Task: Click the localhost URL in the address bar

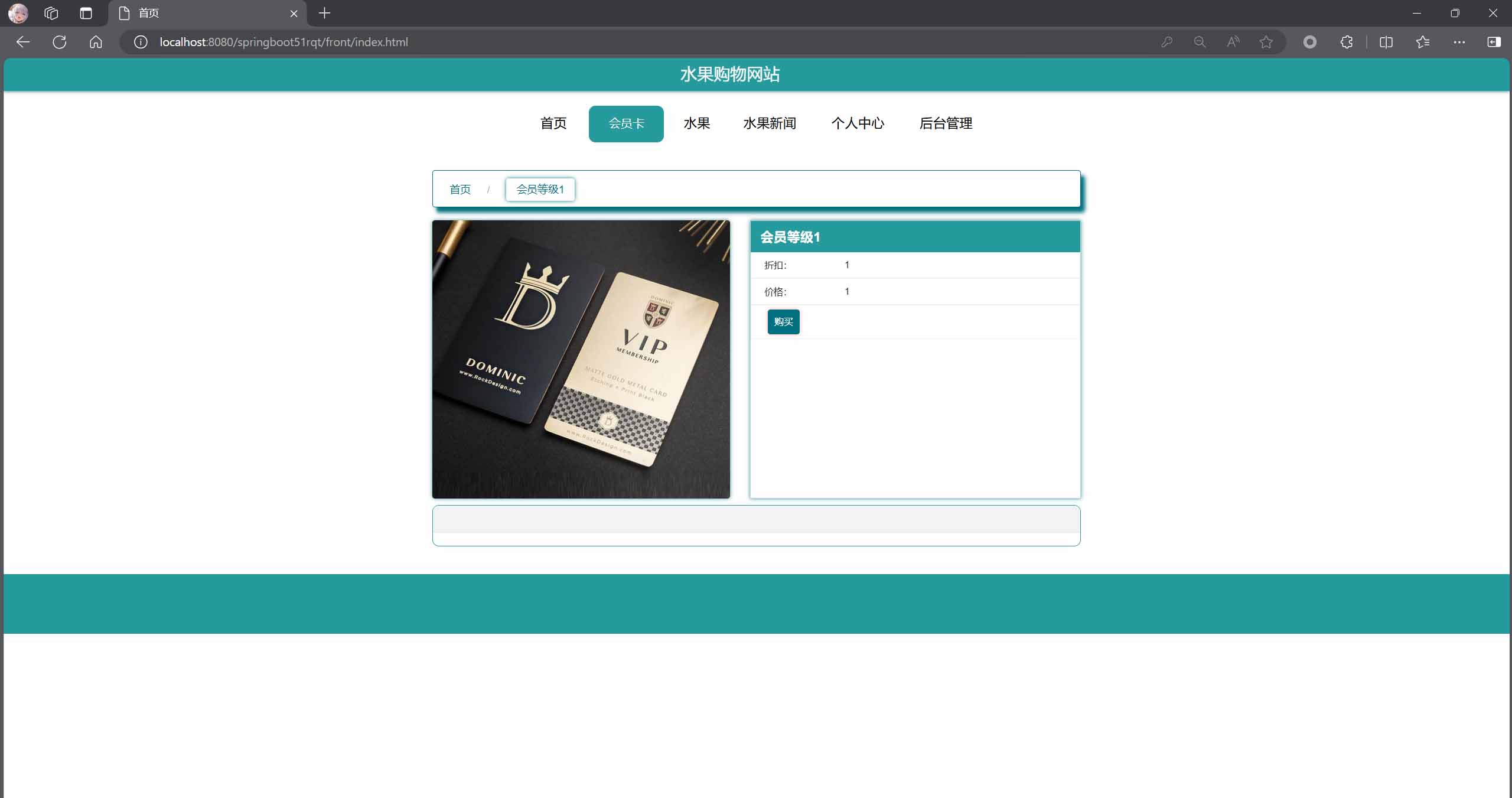Action: [283, 42]
